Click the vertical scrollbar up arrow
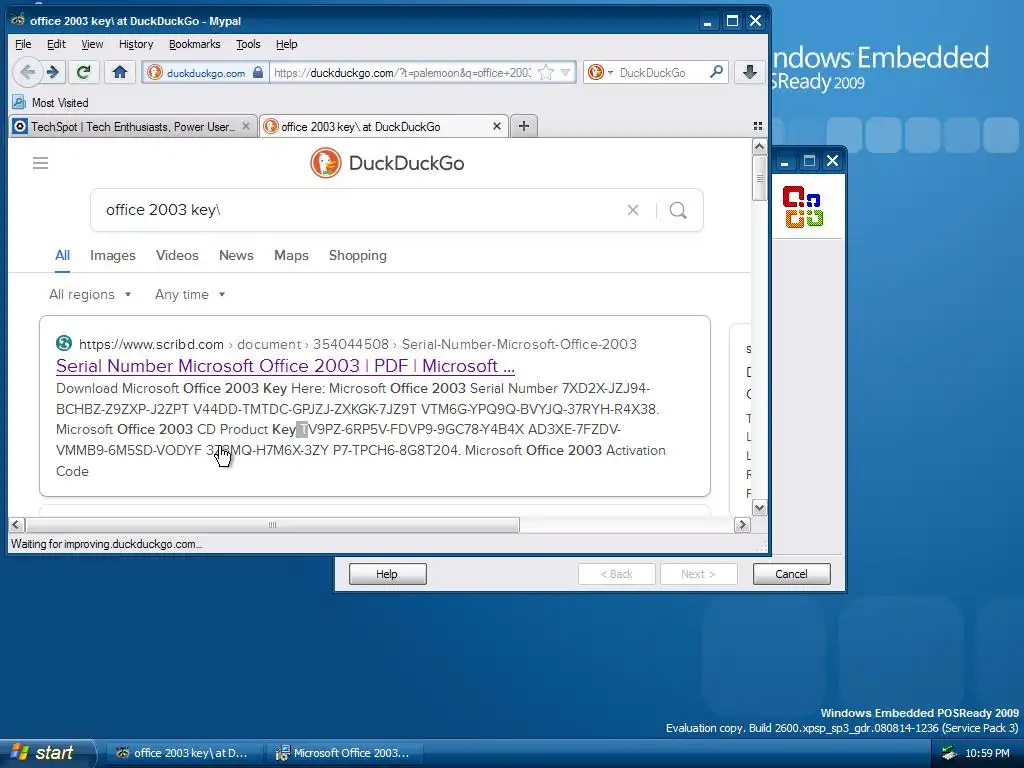Image resolution: width=1024 pixels, height=768 pixels. tap(759, 147)
